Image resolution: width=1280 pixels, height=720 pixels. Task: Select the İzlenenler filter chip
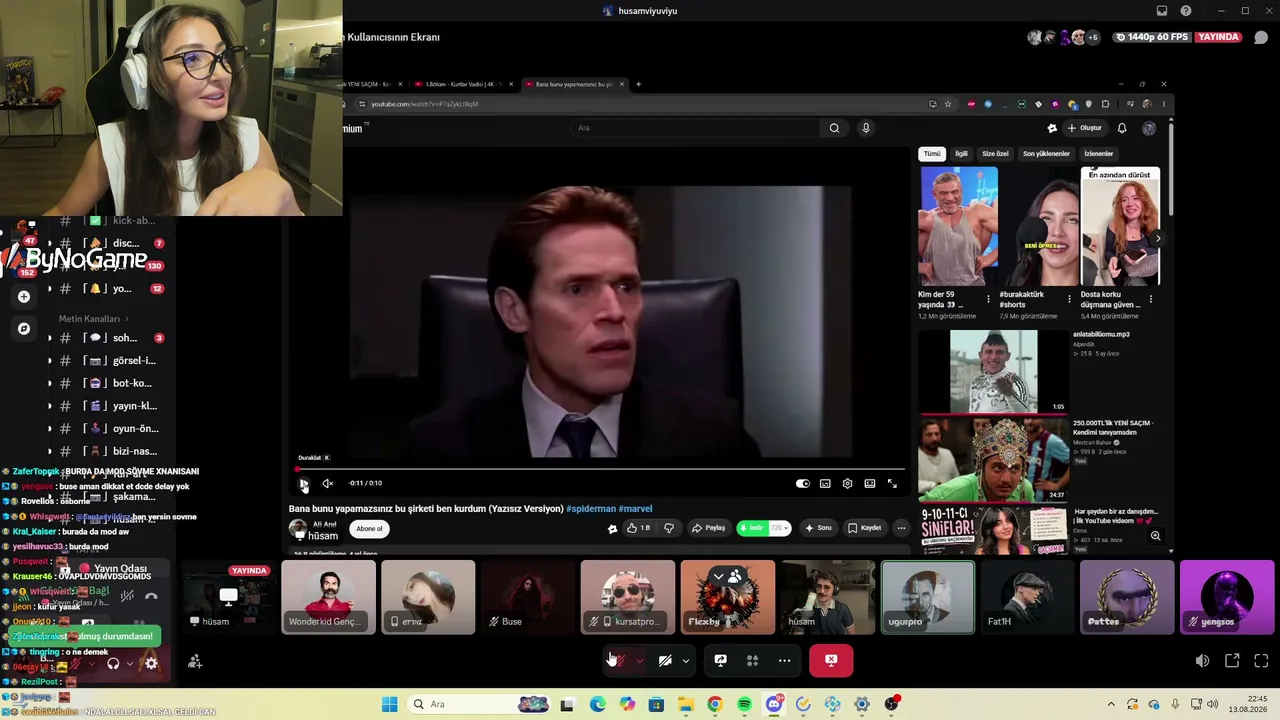coord(1099,154)
